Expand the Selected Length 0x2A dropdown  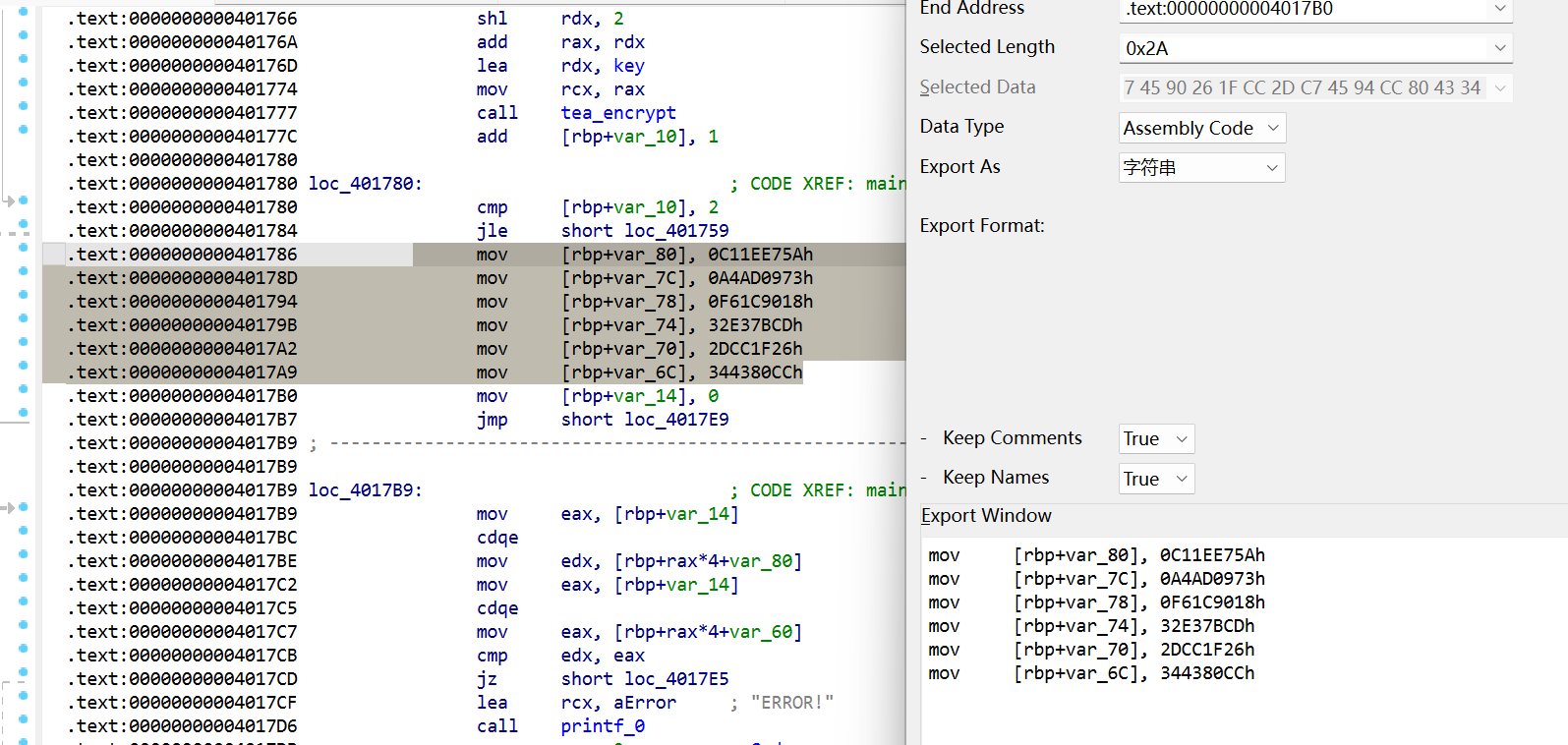pos(1499,48)
